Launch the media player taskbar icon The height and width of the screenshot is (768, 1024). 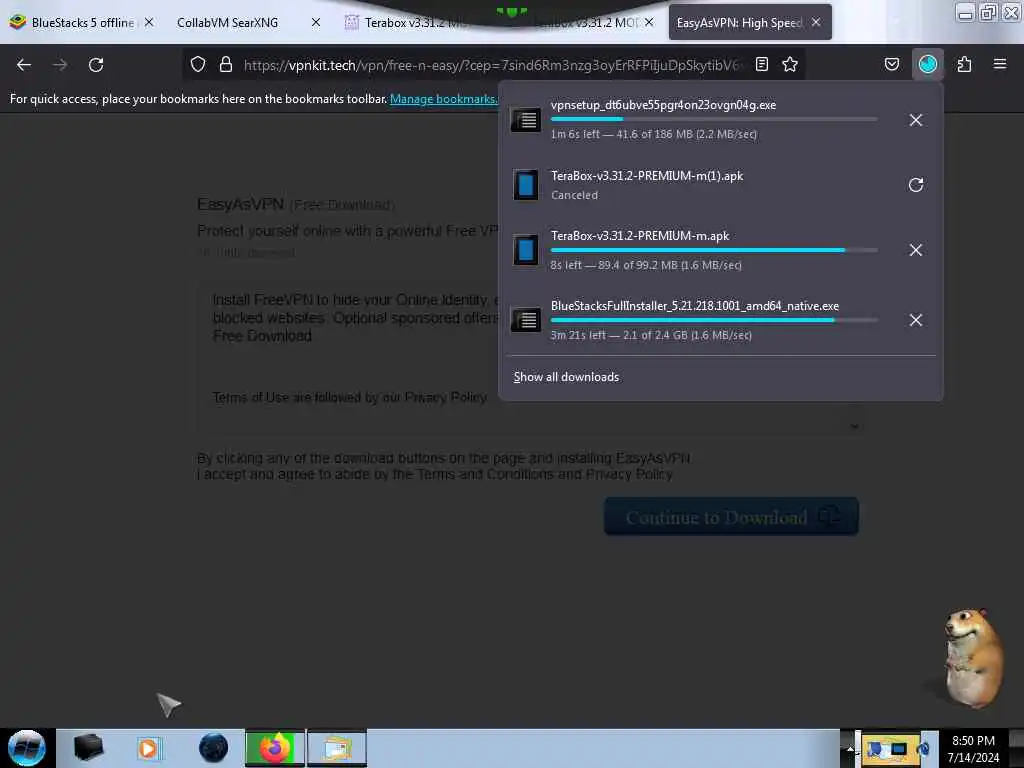[148, 748]
